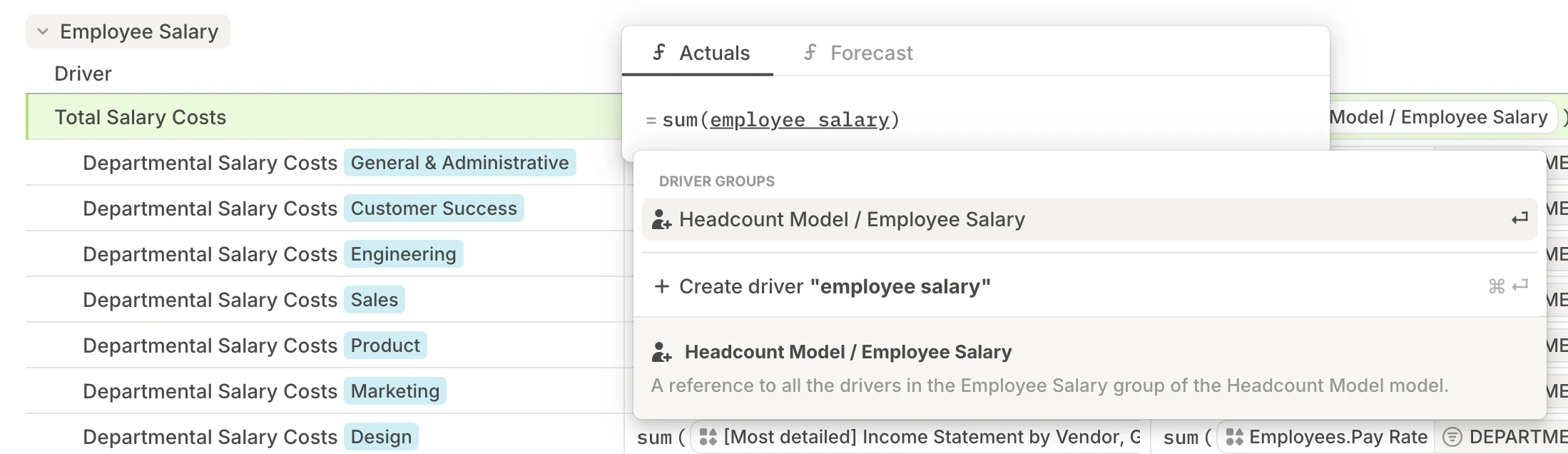Viewport: 1568px width, 454px height.
Task: Select Departmental Salary Costs row for Engineering
Action: pyautogui.click(x=325, y=254)
